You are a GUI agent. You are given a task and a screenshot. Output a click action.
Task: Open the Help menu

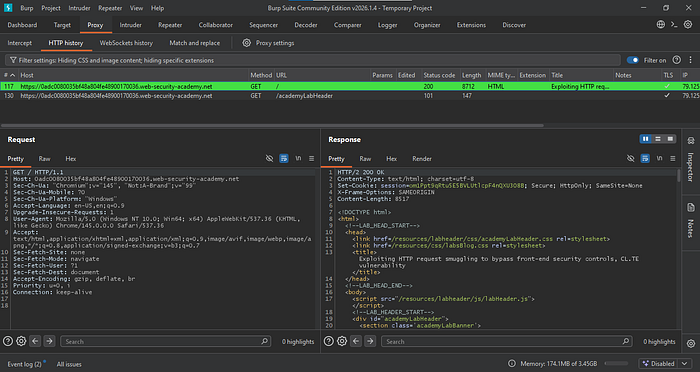pos(157,8)
